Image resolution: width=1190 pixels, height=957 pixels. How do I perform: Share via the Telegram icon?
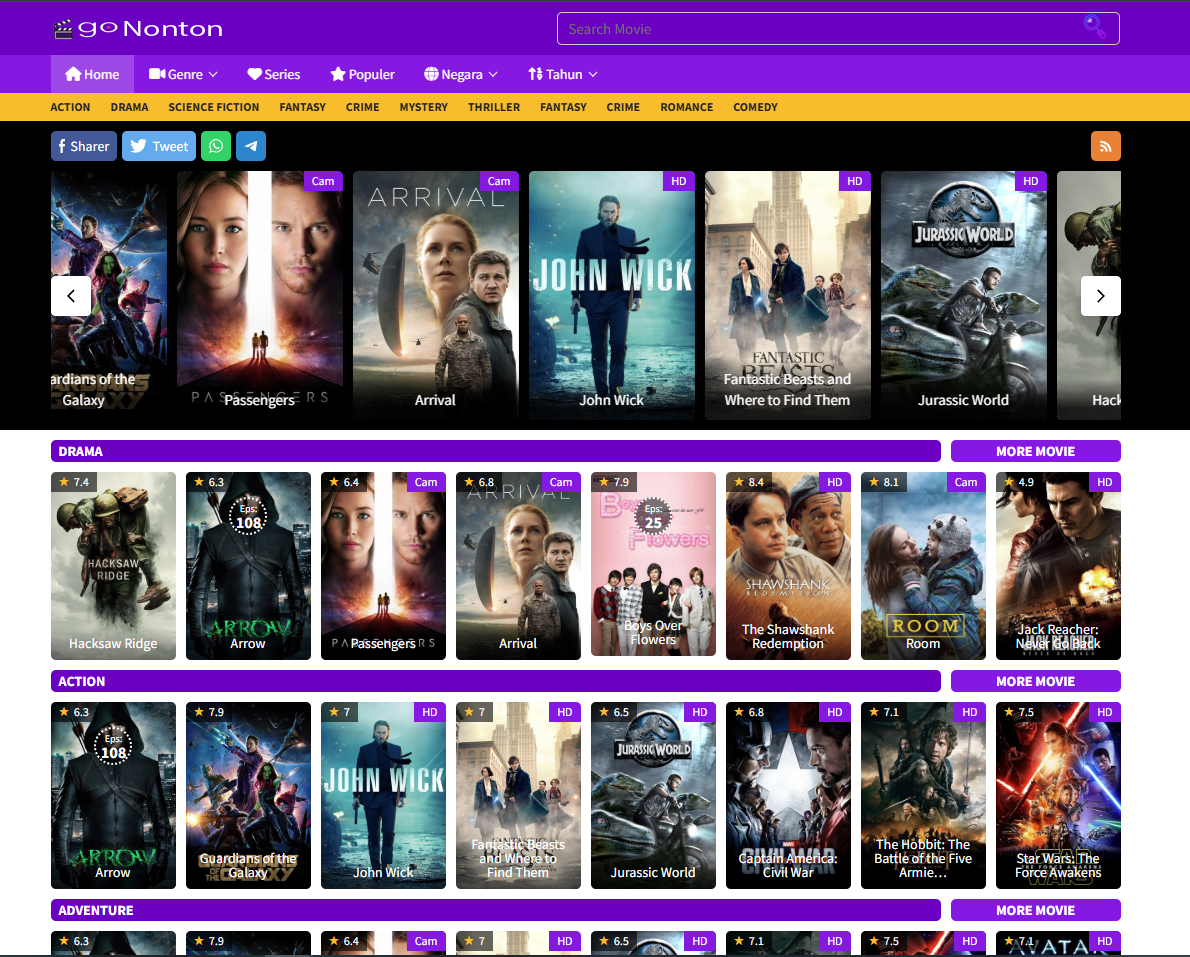250,146
